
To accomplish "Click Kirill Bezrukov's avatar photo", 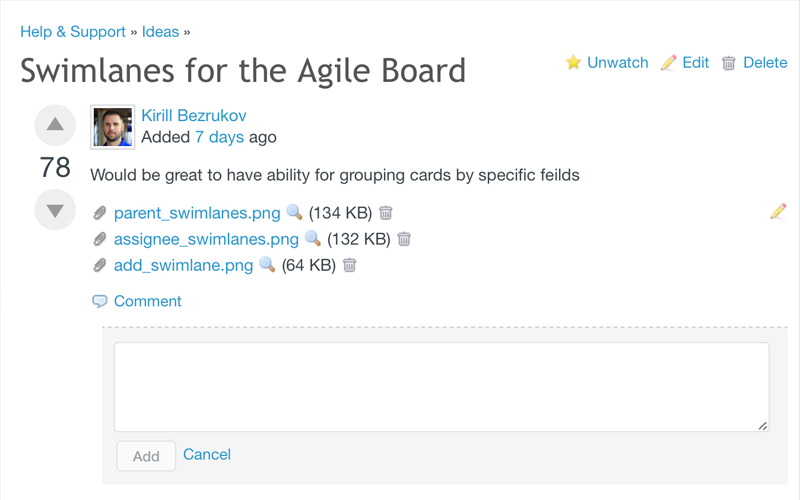I will (x=113, y=126).
